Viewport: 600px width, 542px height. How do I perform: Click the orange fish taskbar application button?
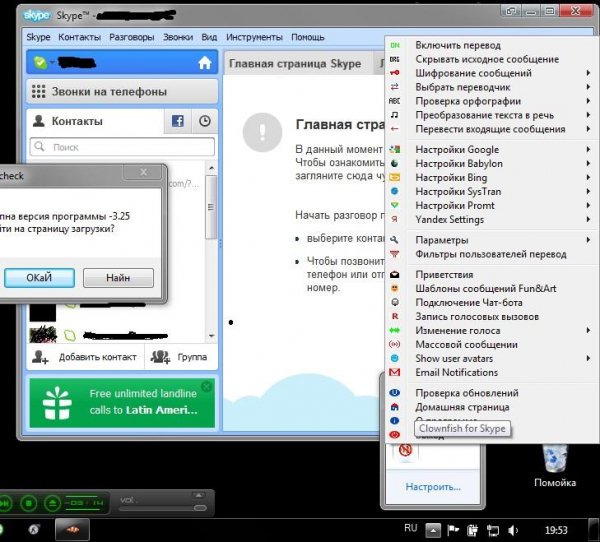pyautogui.click(x=72, y=530)
